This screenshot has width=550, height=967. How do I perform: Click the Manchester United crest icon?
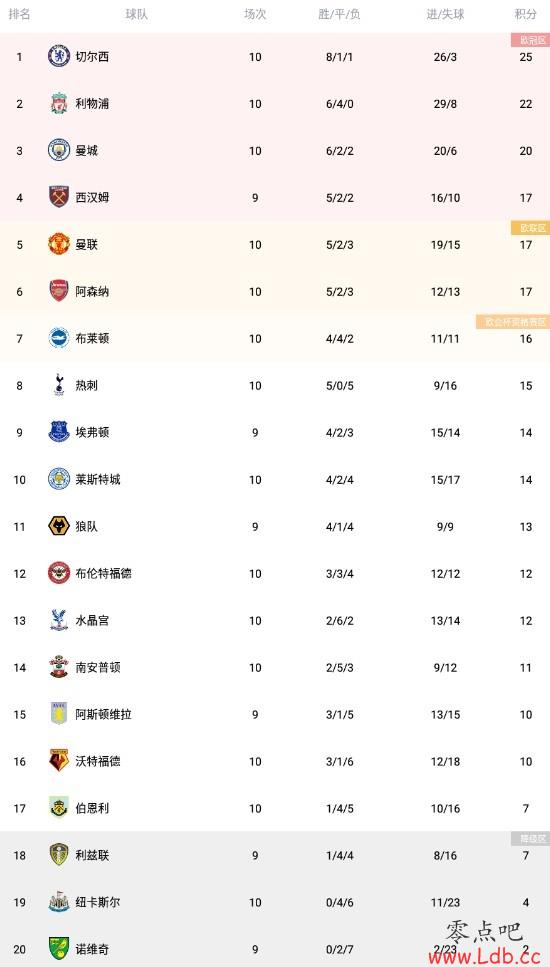59,244
